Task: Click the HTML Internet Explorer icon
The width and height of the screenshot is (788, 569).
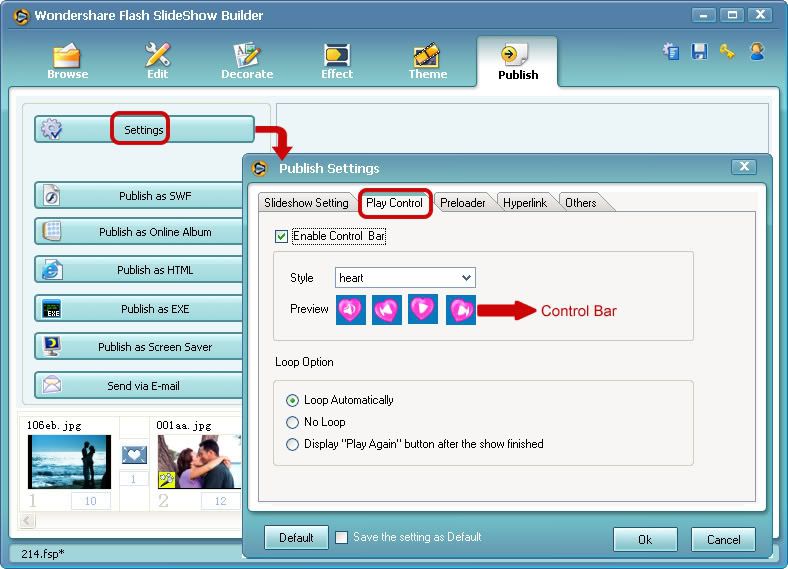Action: tap(52, 270)
